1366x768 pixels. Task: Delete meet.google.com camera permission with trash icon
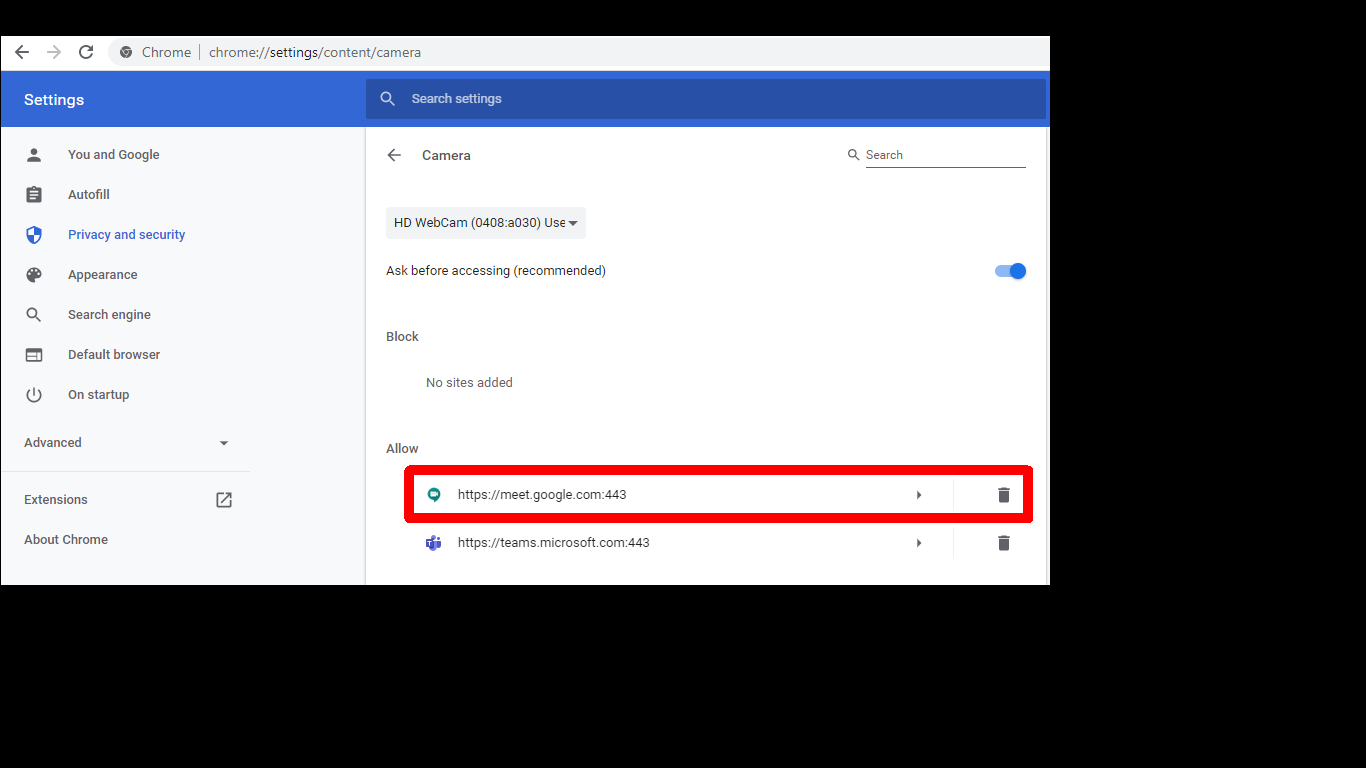(x=1004, y=495)
